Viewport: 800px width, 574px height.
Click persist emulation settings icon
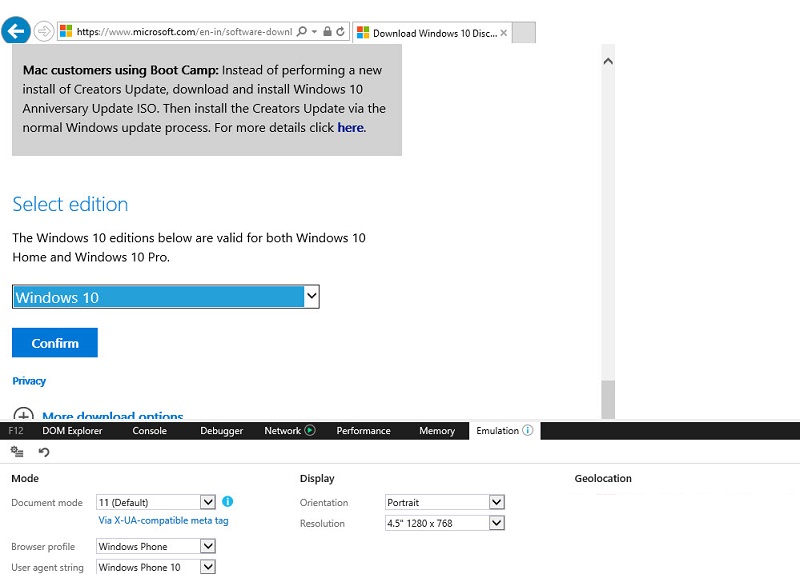coord(17,452)
